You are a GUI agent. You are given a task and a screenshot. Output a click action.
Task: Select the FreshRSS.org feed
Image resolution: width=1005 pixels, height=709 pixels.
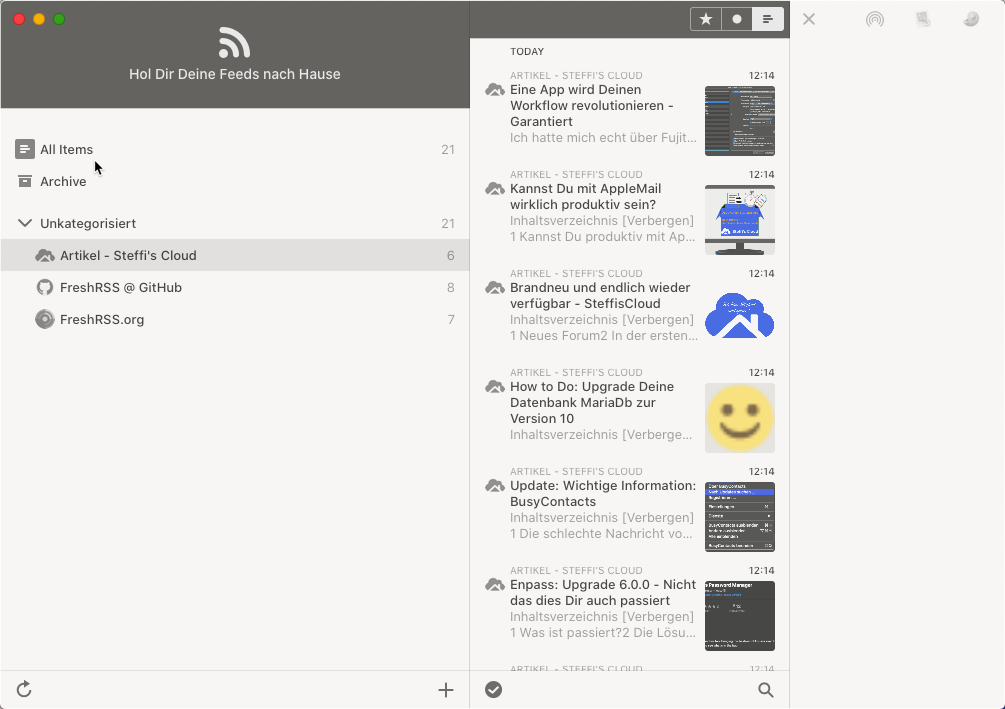tap(101, 319)
